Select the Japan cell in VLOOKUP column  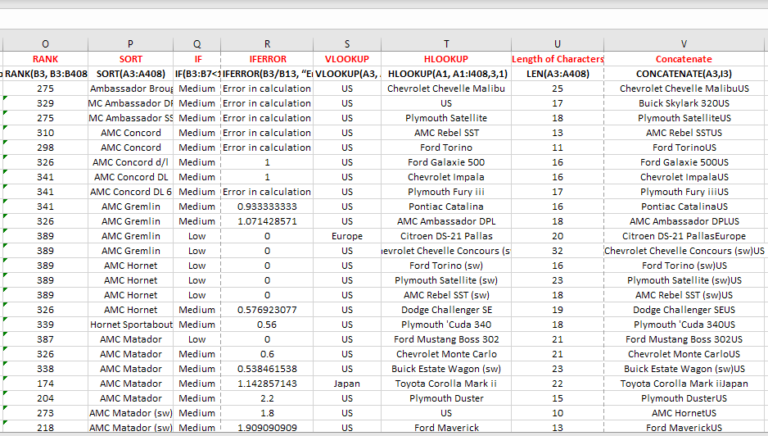347,384
